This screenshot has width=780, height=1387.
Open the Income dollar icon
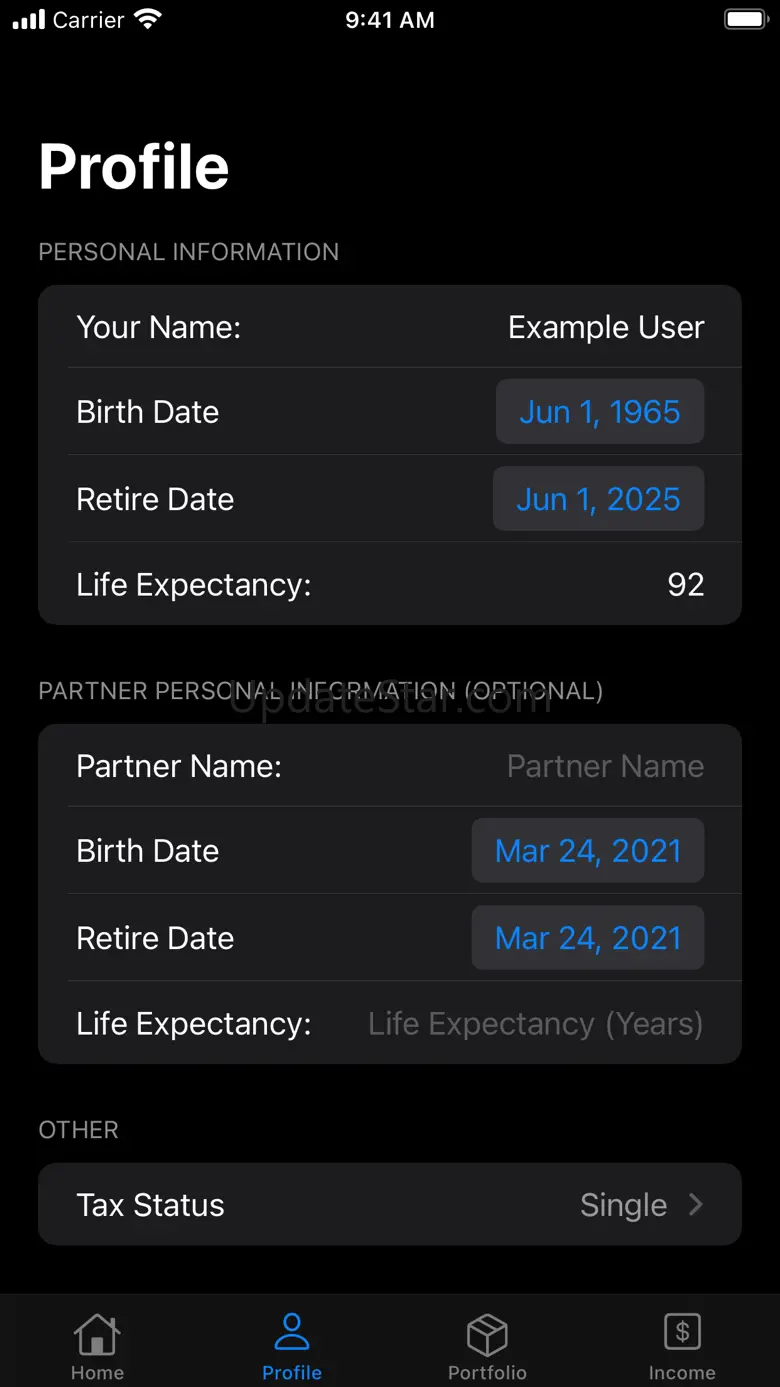click(x=682, y=1332)
